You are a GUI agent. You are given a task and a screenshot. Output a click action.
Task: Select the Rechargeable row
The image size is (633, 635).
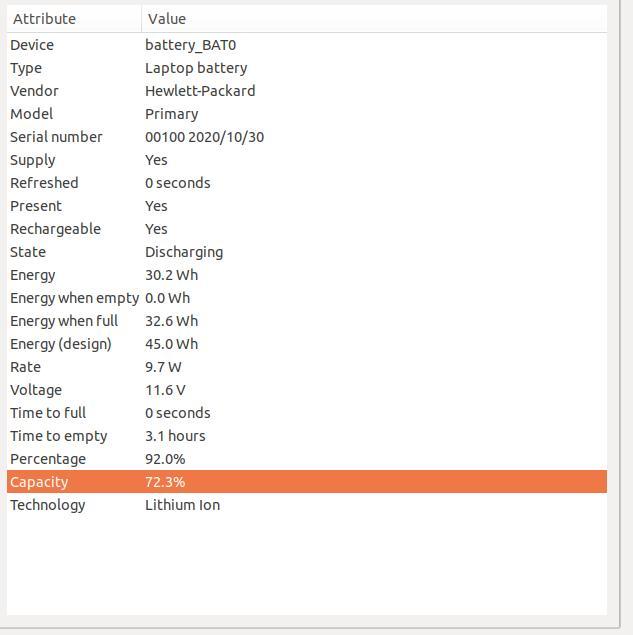point(307,229)
